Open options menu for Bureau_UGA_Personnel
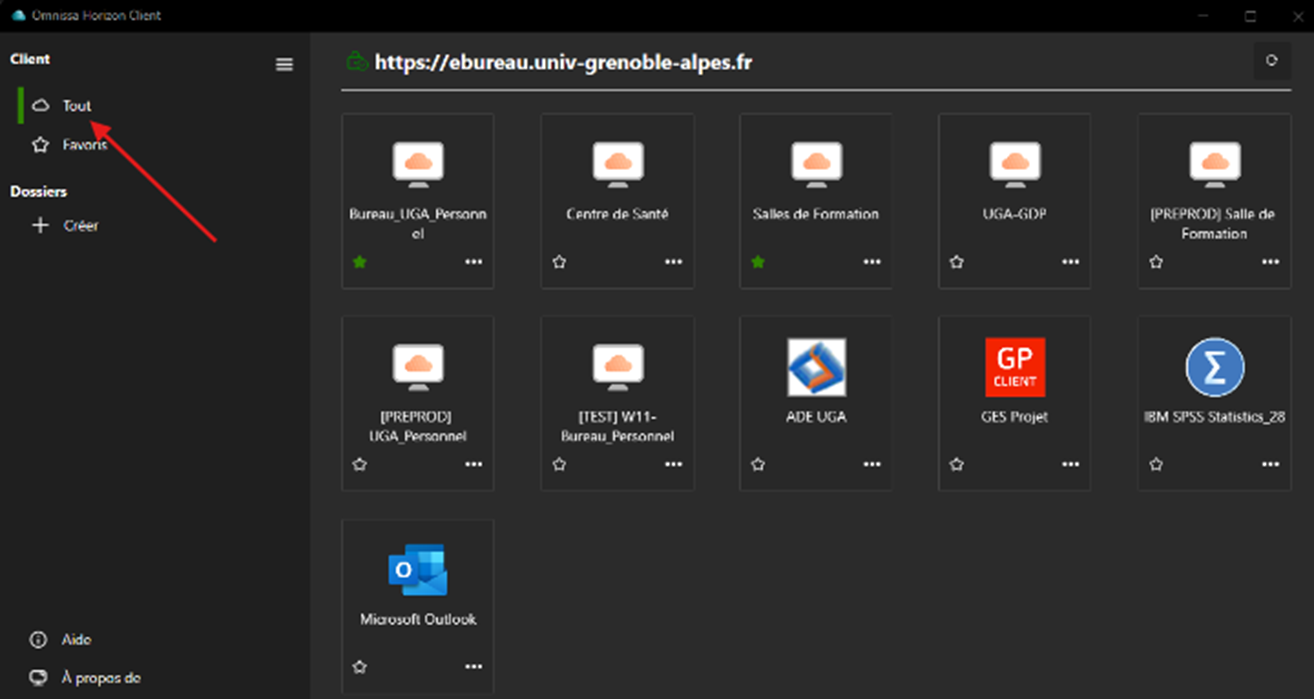Screen dimensions: 1314x699 pos(474,262)
